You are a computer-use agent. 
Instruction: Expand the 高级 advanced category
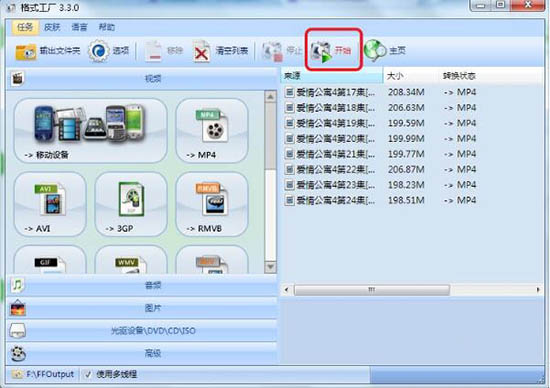tap(142, 353)
